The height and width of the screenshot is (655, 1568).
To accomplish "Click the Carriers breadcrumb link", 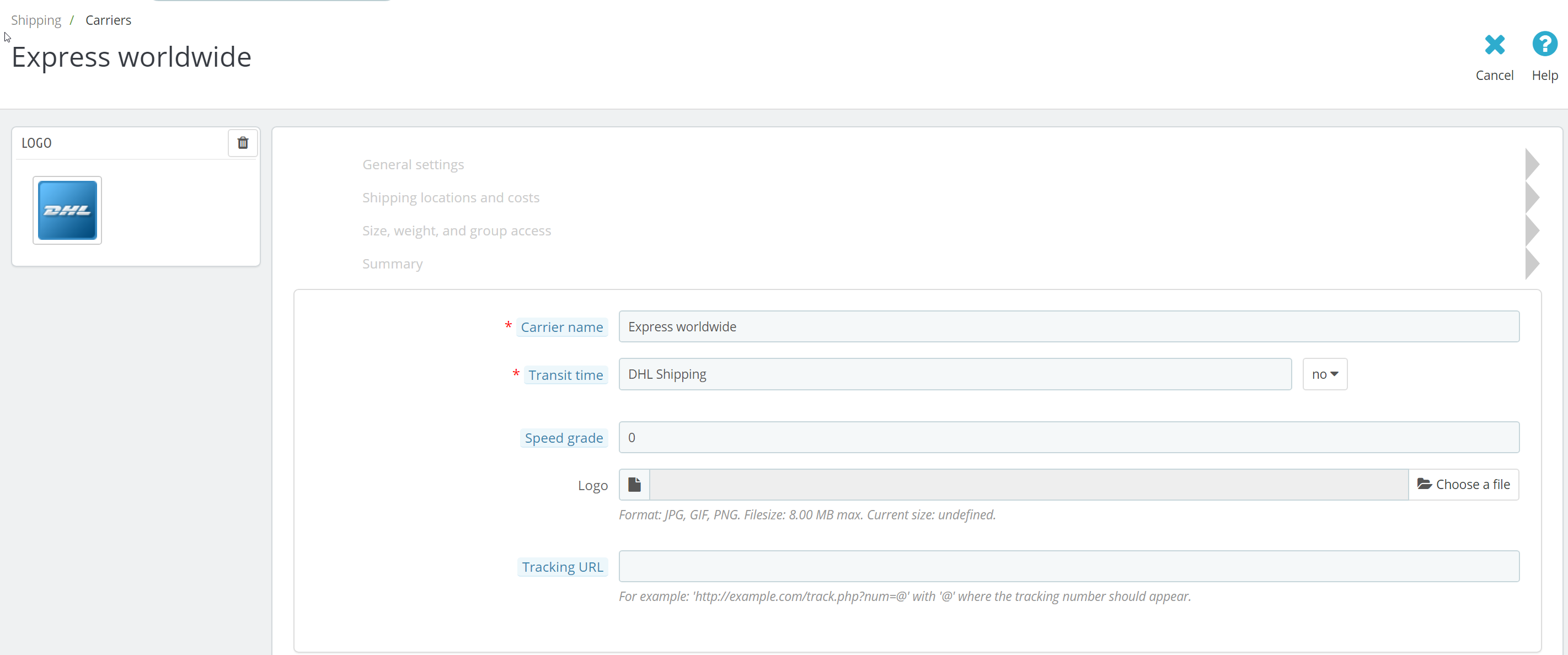I will [x=108, y=20].
